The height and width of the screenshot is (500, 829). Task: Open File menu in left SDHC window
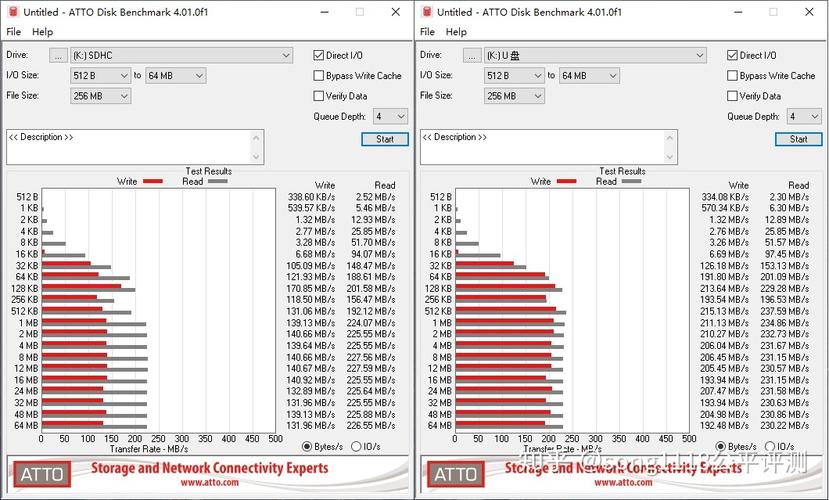pos(14,32)
